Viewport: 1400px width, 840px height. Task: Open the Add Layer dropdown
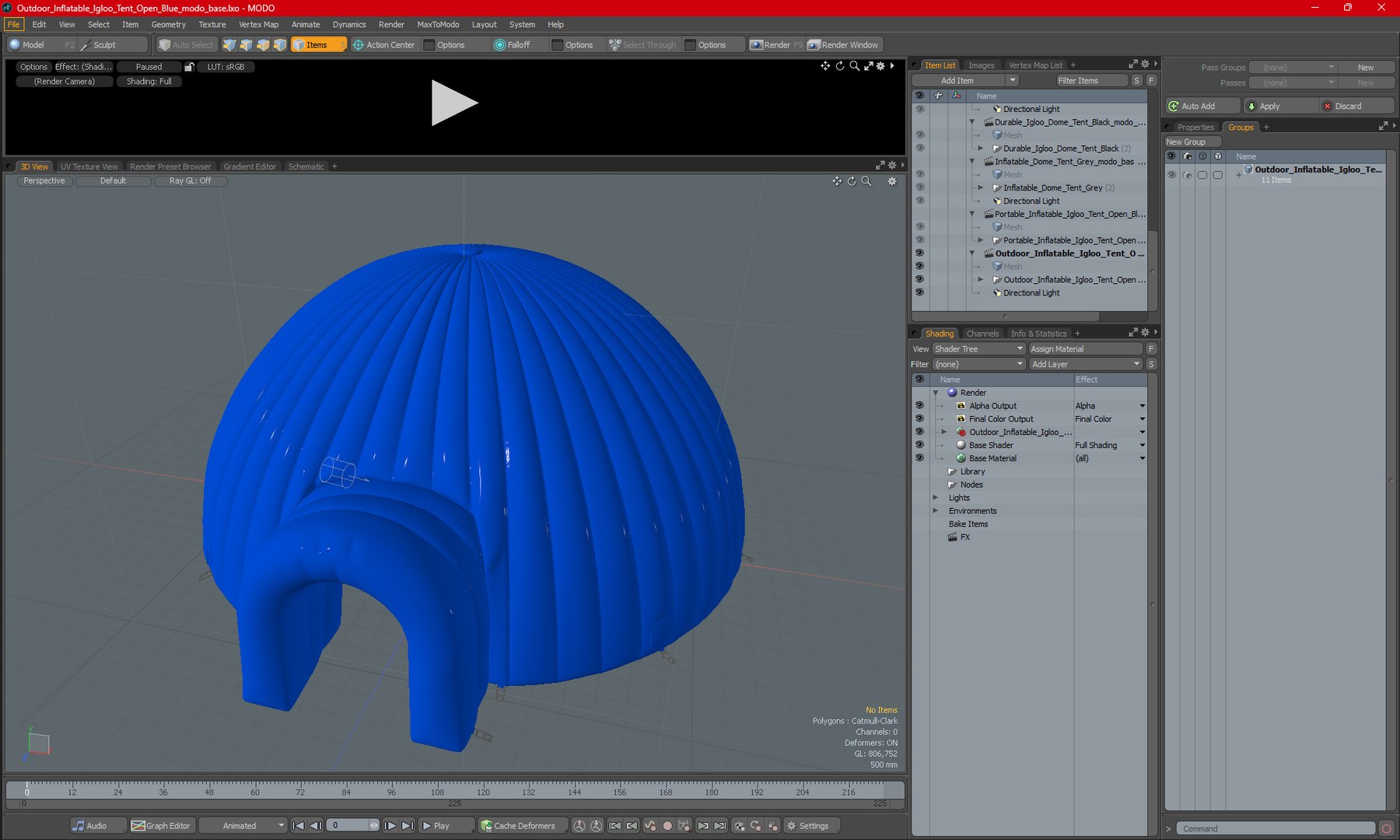click(x=1086, y=364)
